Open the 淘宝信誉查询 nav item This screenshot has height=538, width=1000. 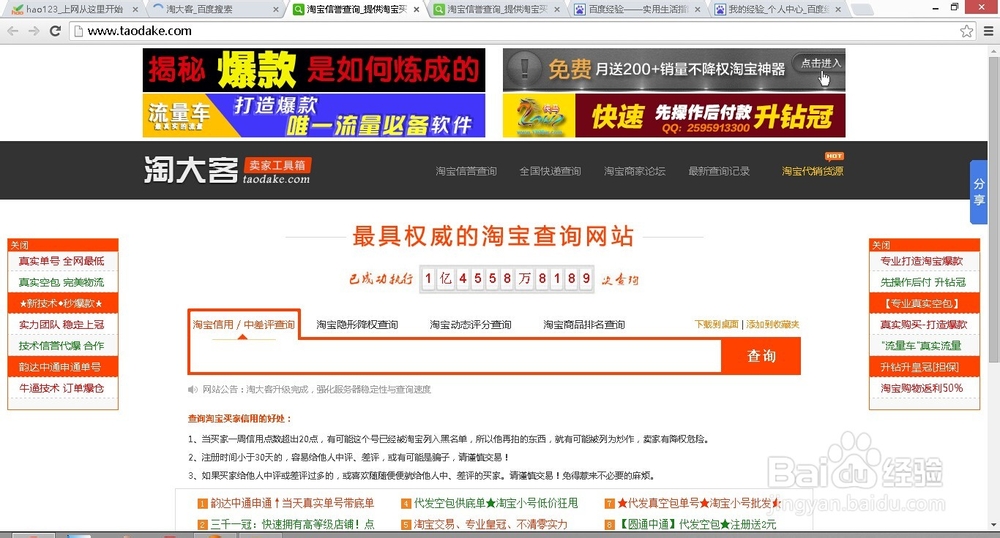(x=466, y=171)
